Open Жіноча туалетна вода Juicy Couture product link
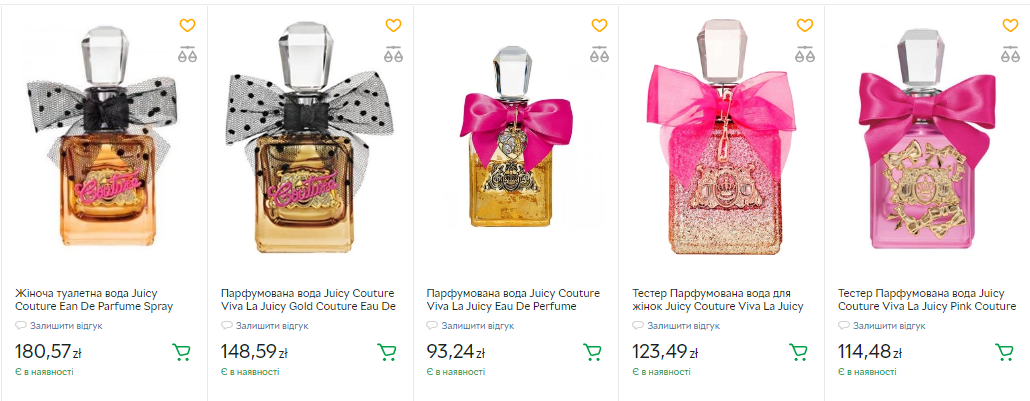The height and width of the screenshot is (401, 1030). [x=94, y=300]
